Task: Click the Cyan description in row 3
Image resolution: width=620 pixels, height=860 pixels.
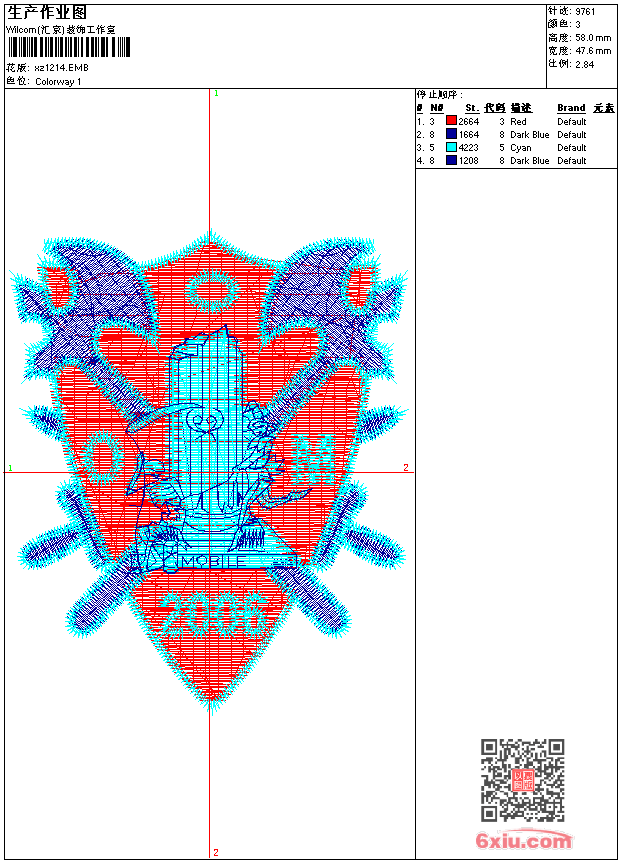Action: (521, 148)
